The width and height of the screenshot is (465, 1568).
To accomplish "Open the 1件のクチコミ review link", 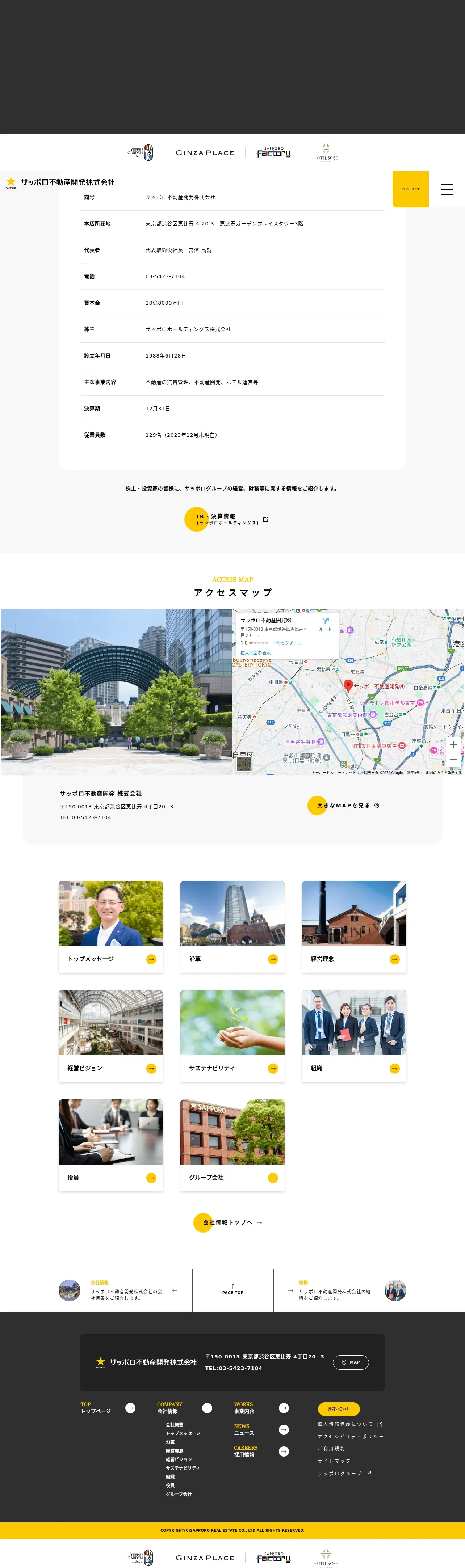I will click(x=287, y=643).
